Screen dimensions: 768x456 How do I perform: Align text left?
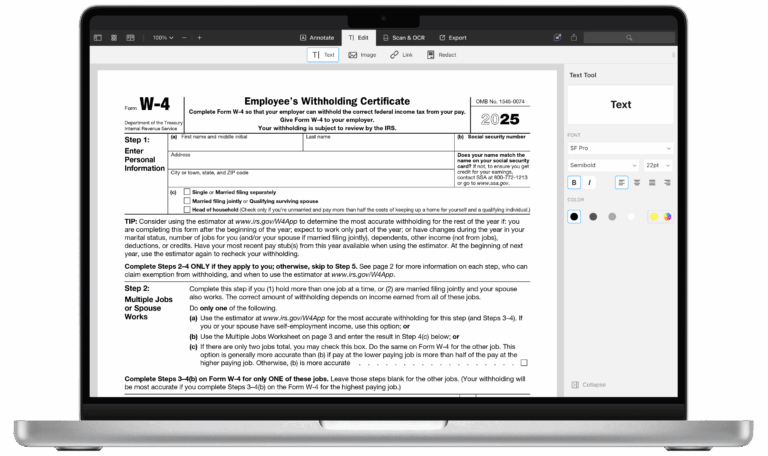[622, 183]
